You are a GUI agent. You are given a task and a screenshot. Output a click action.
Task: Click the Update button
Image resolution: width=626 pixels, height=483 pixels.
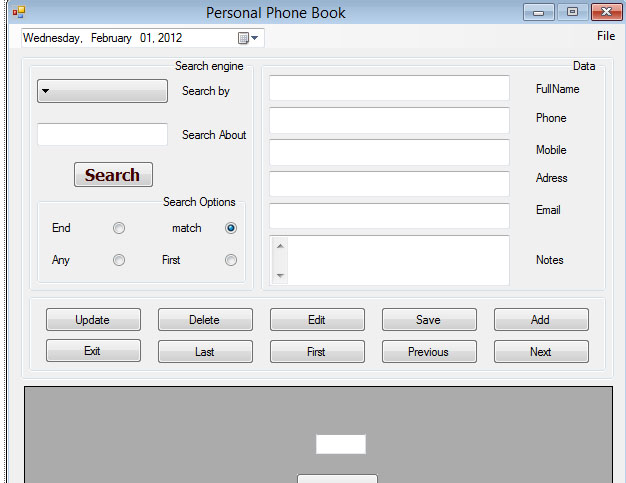point(93,320)
